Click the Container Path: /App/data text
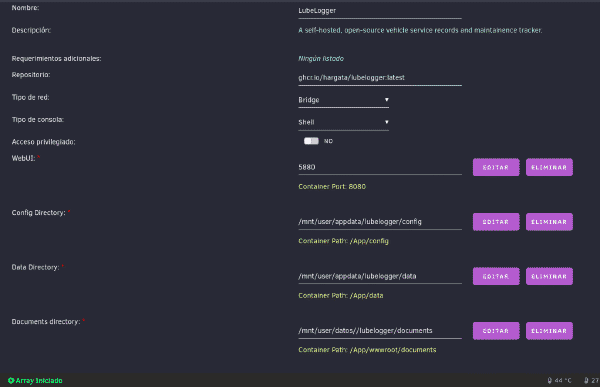Viewport: 600px width, 387px height. 341,296
